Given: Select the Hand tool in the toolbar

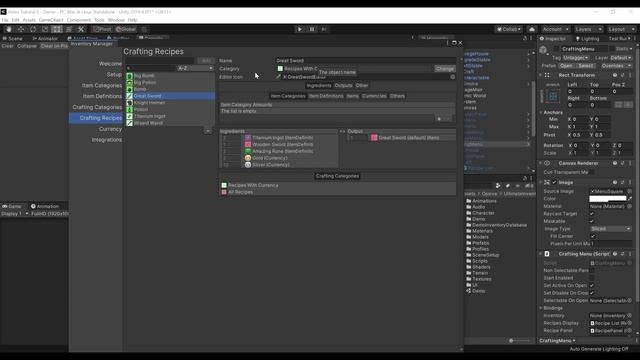Looking at the screenshot, I should [9, 29].
